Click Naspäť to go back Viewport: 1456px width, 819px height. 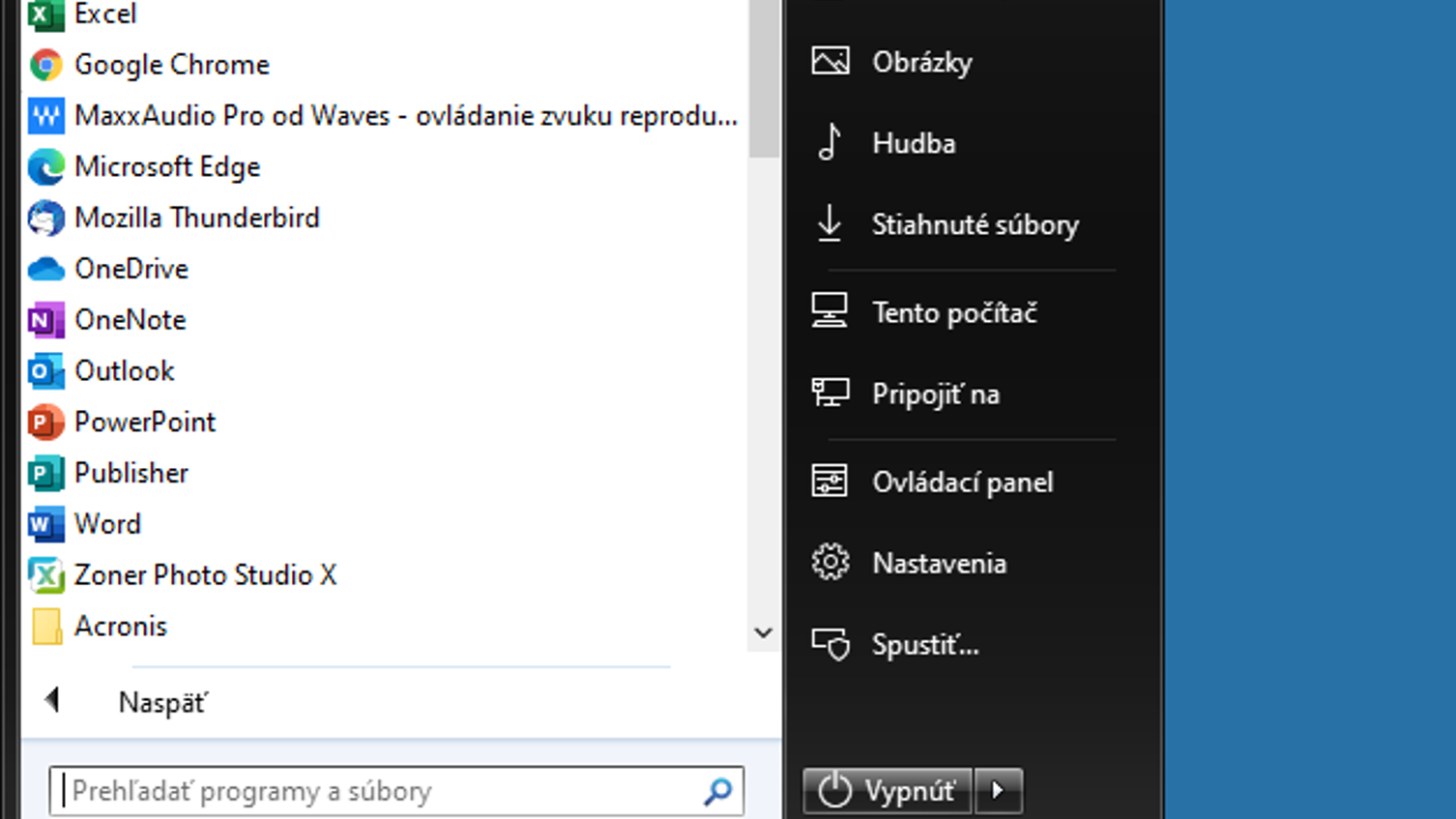tap(161, 702)
